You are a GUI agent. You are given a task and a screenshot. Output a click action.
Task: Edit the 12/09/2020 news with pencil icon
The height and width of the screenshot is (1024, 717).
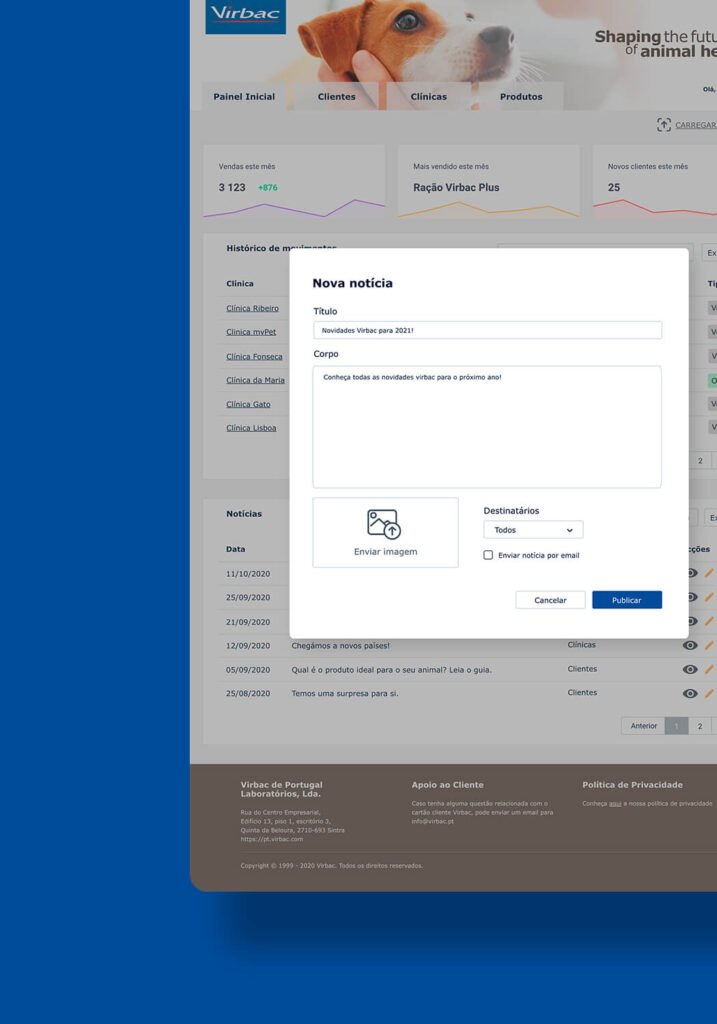coord(709,645)
